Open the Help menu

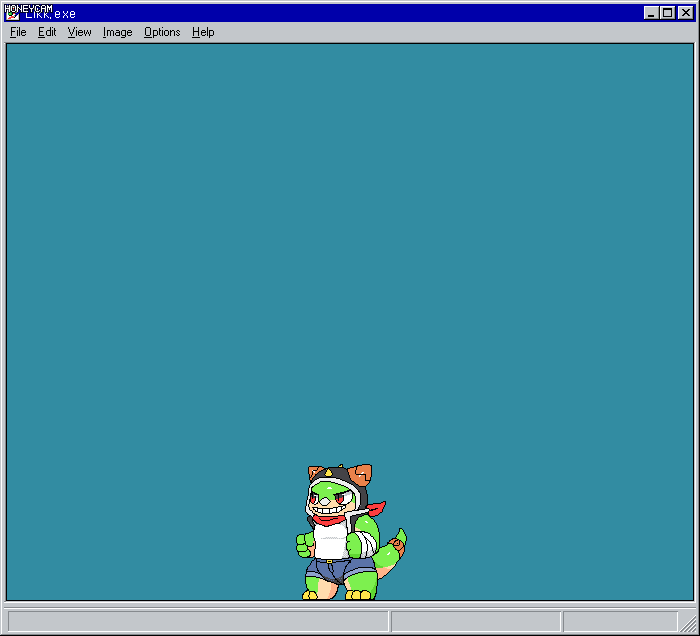(203, 32)
